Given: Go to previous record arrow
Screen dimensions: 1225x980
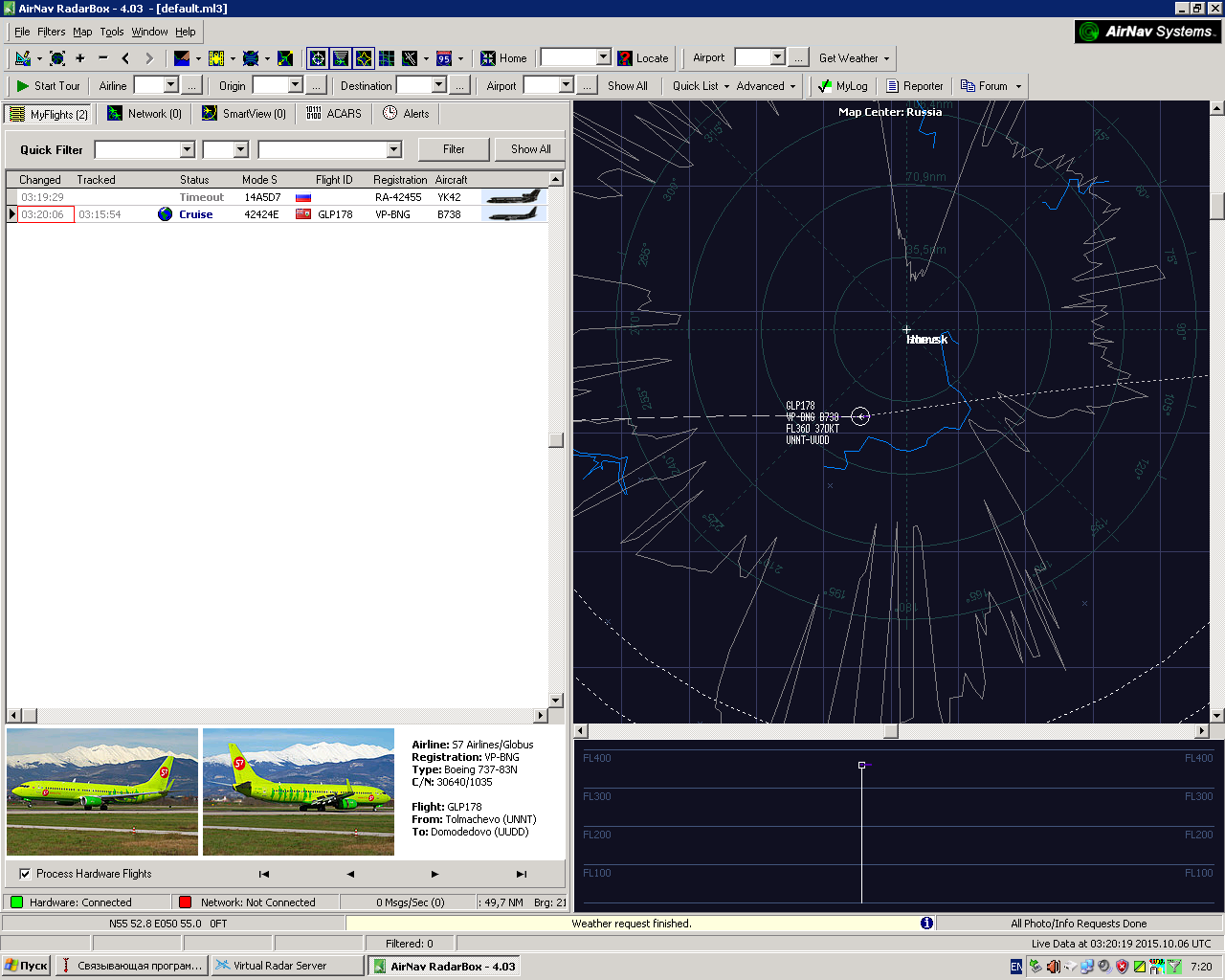Looking at the screenshot, I should click(350, 874).
